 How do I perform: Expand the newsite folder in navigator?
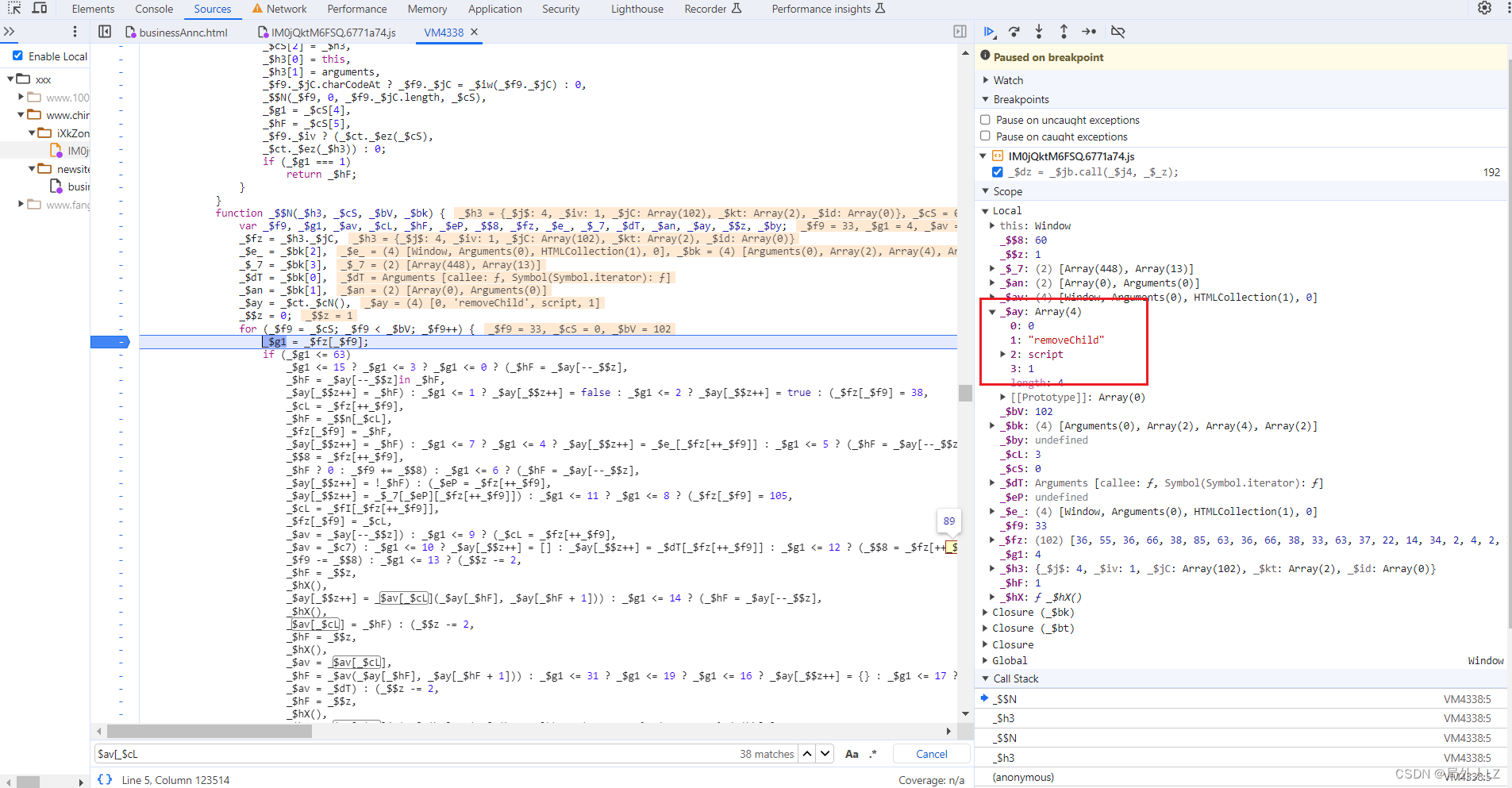click(32, 169)
